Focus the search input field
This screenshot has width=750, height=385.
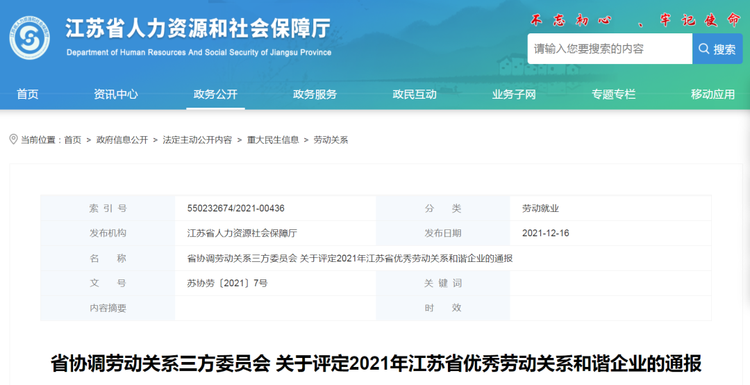coord(610,48)
